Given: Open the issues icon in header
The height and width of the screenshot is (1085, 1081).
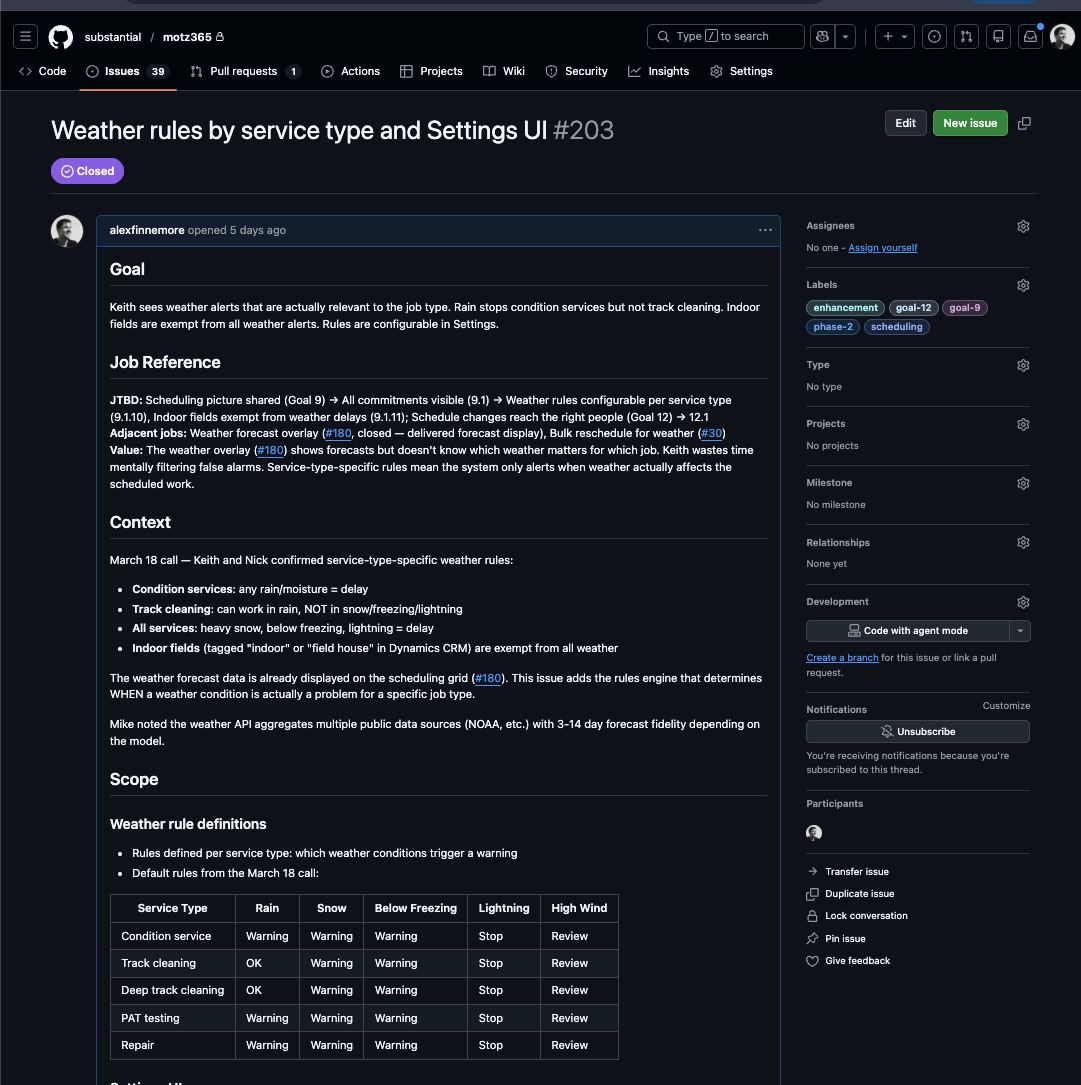Looking at the screenshot, I should pos(934,37).
